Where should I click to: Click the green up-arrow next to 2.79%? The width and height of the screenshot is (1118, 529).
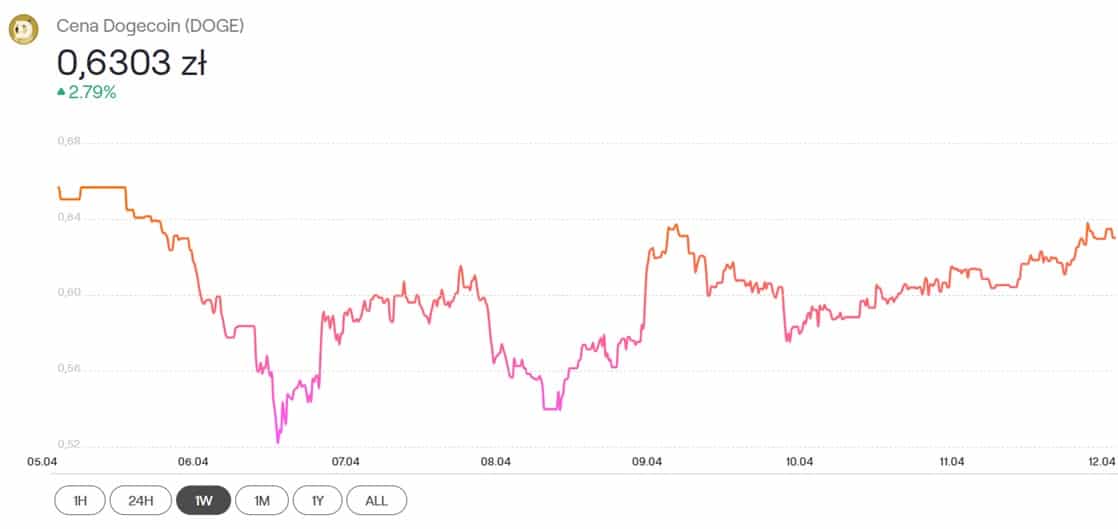(61, 91)
